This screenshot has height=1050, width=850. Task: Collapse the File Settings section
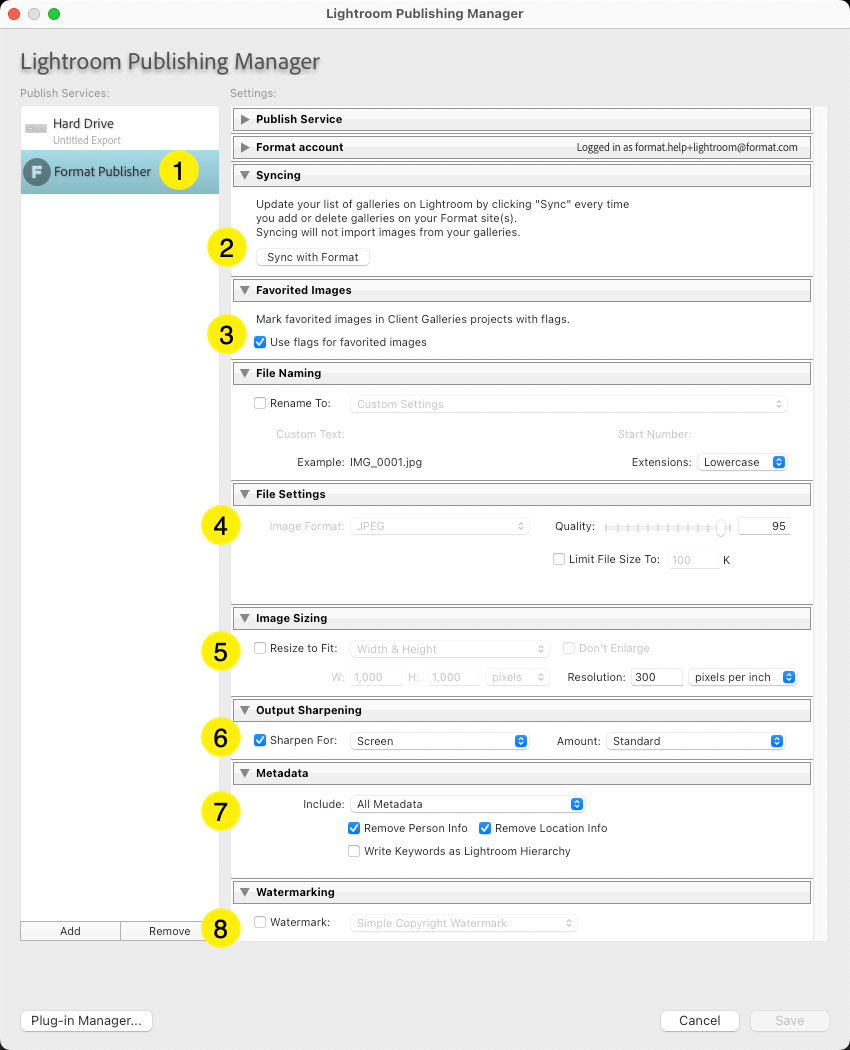(x=245, y=494)
